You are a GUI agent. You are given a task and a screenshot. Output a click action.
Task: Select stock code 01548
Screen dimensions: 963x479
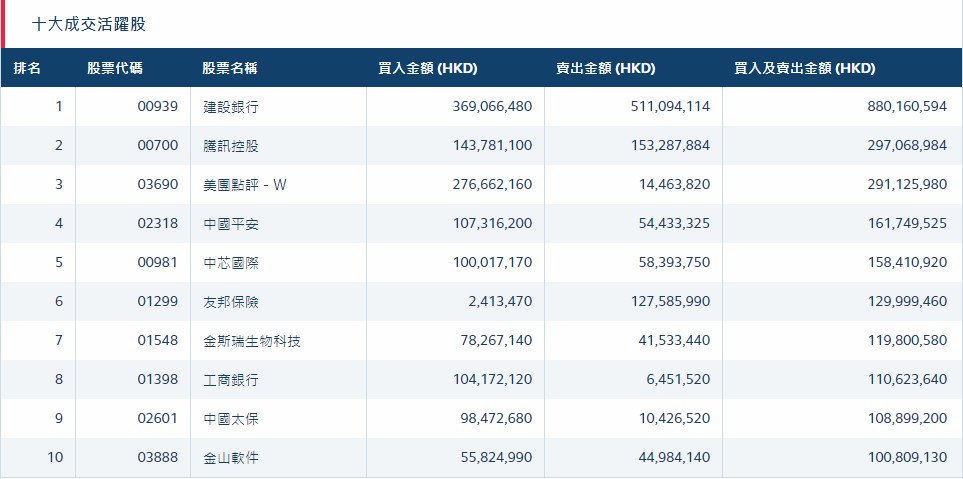tap(158, 340)
